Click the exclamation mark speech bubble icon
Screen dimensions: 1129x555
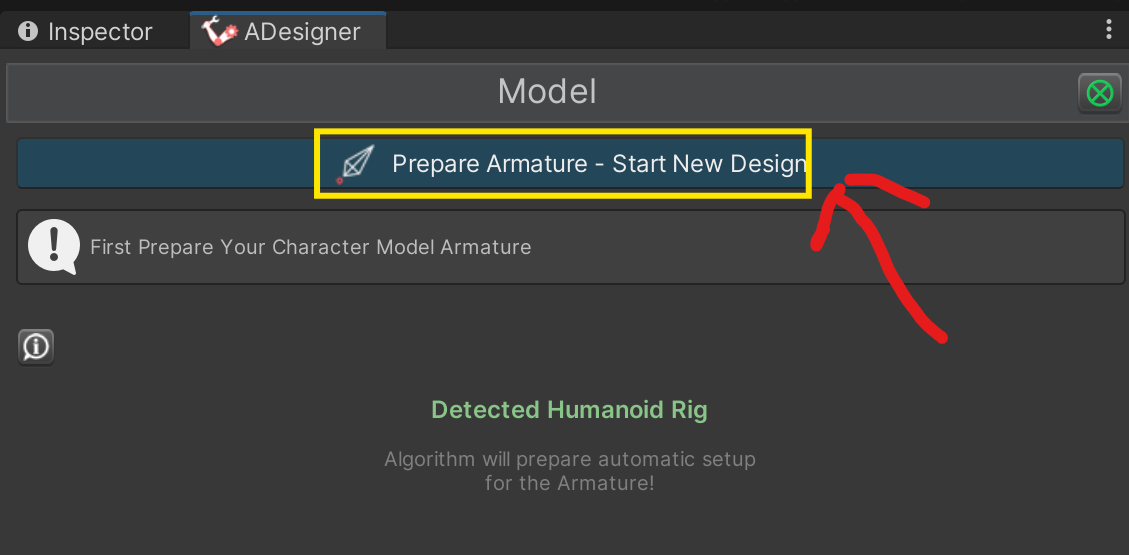click(x=53, y=247)
